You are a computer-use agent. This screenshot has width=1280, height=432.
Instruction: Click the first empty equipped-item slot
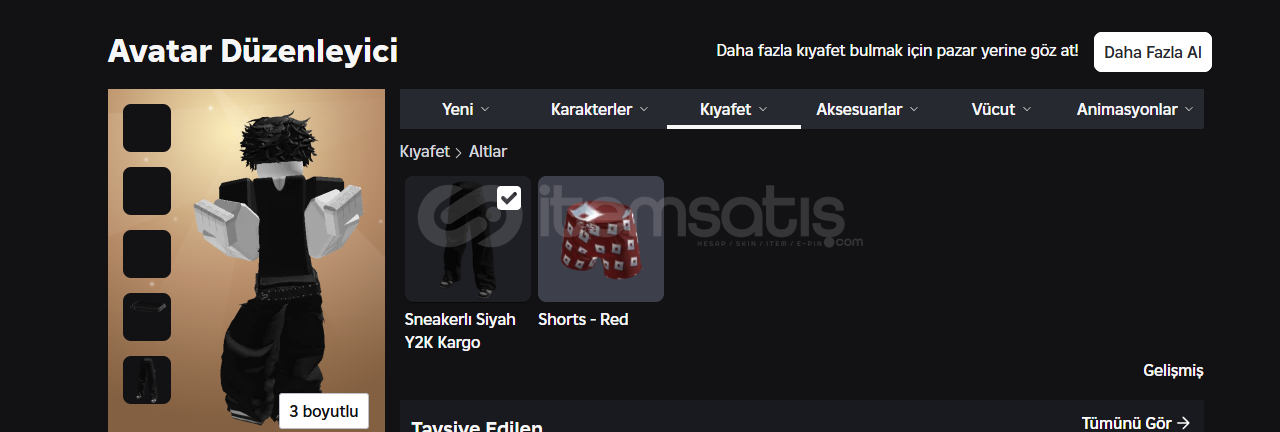click(147, 128)
